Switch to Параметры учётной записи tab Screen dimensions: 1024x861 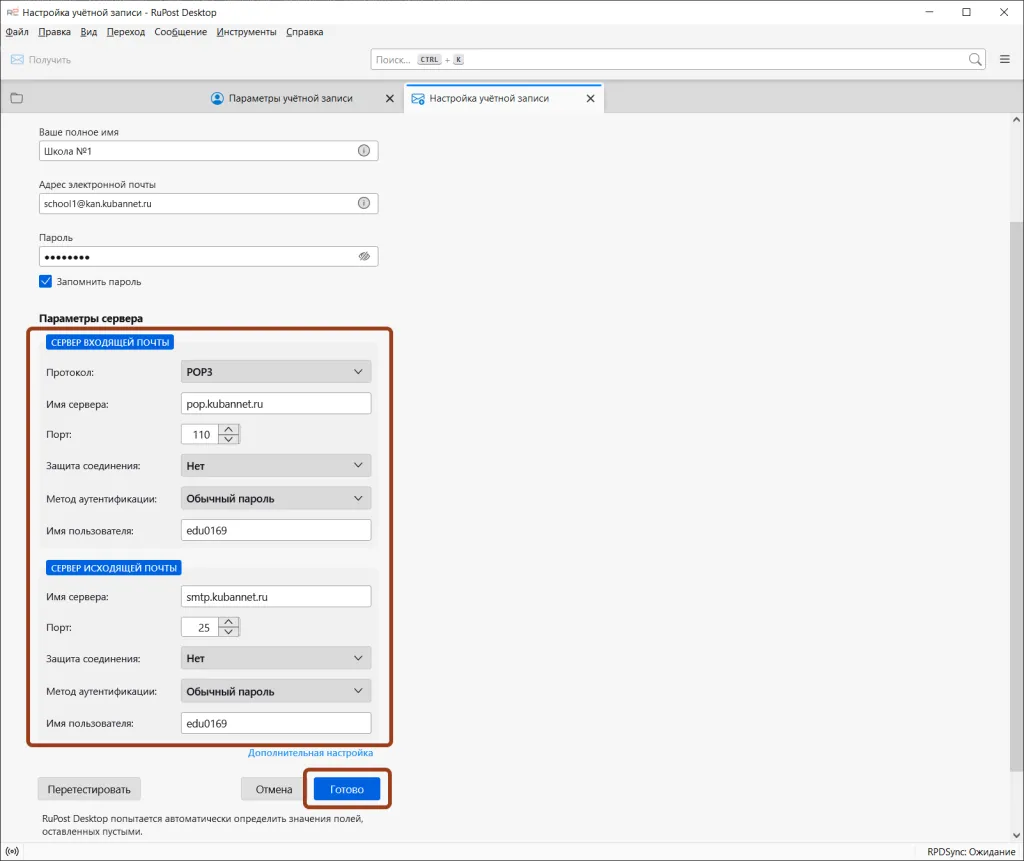(291, 98)
